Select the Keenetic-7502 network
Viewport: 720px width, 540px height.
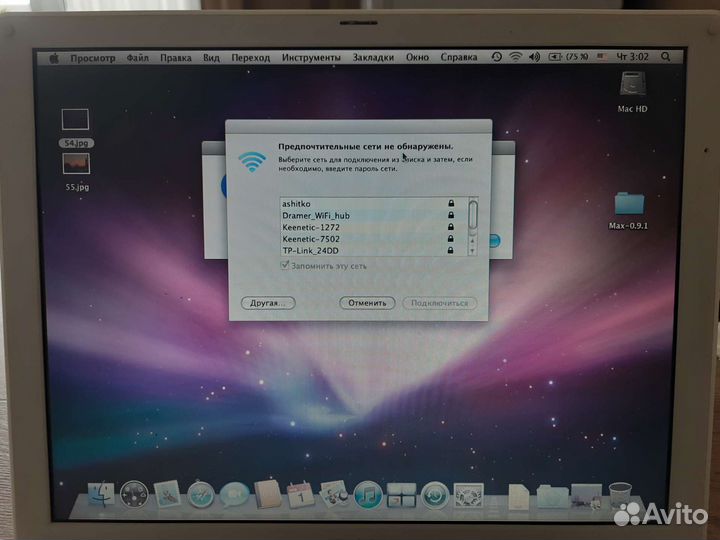click(374, 239)
